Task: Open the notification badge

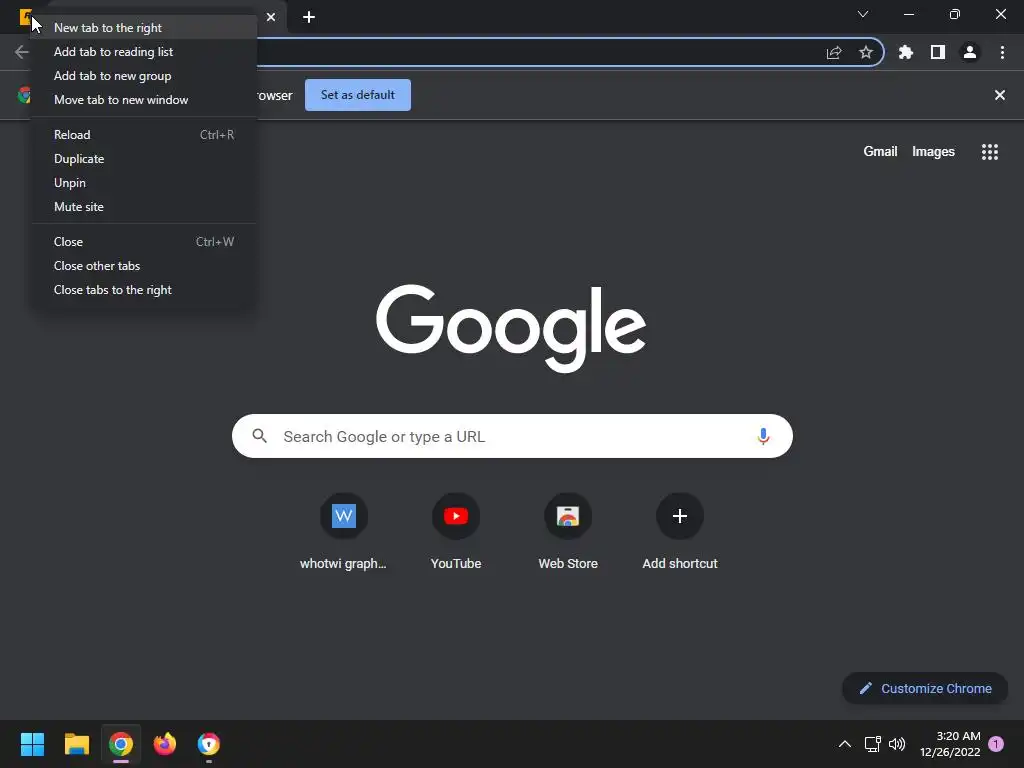Action: [x=996, y=744]
